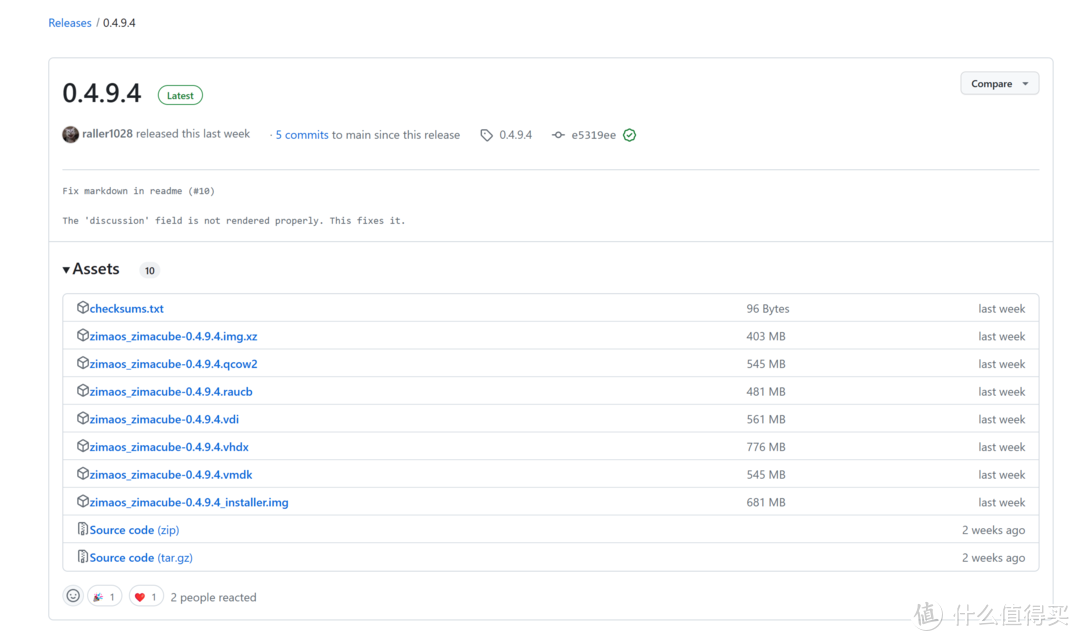Download Source code (tar.gz)
The image size is (1080, 641).
point(141,557)
